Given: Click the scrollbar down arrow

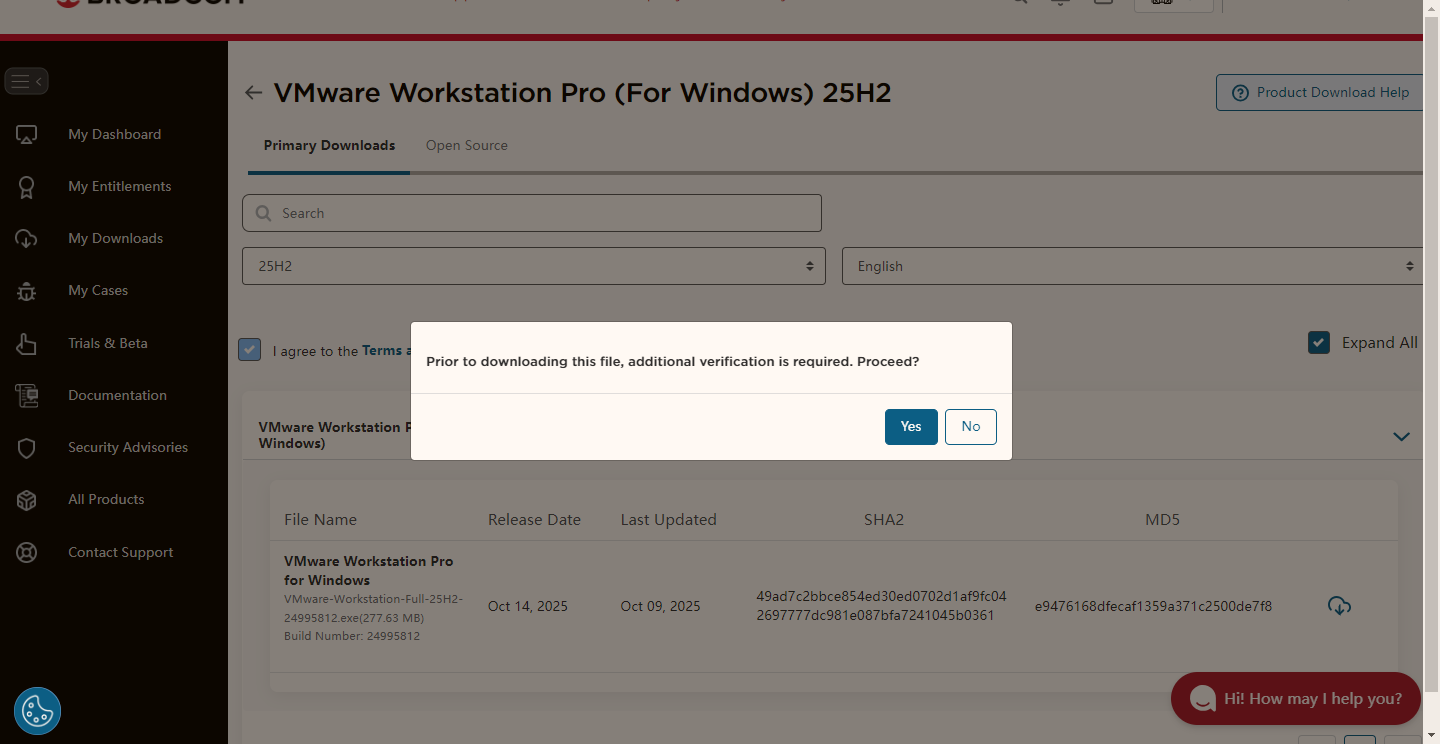Looking at the screenshot, I should coord(1431,735).
